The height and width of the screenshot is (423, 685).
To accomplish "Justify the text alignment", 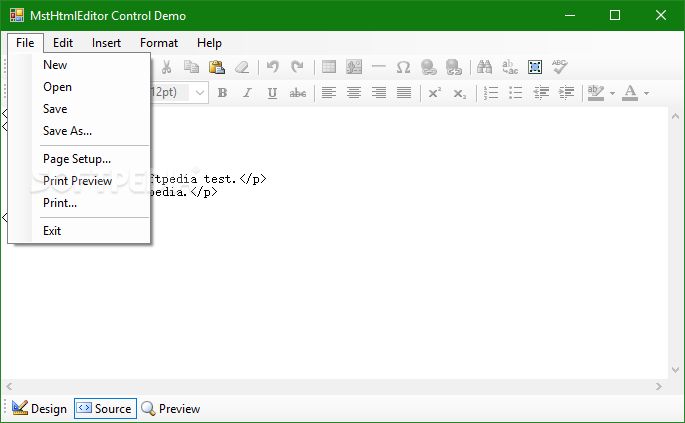I will 404,93.
